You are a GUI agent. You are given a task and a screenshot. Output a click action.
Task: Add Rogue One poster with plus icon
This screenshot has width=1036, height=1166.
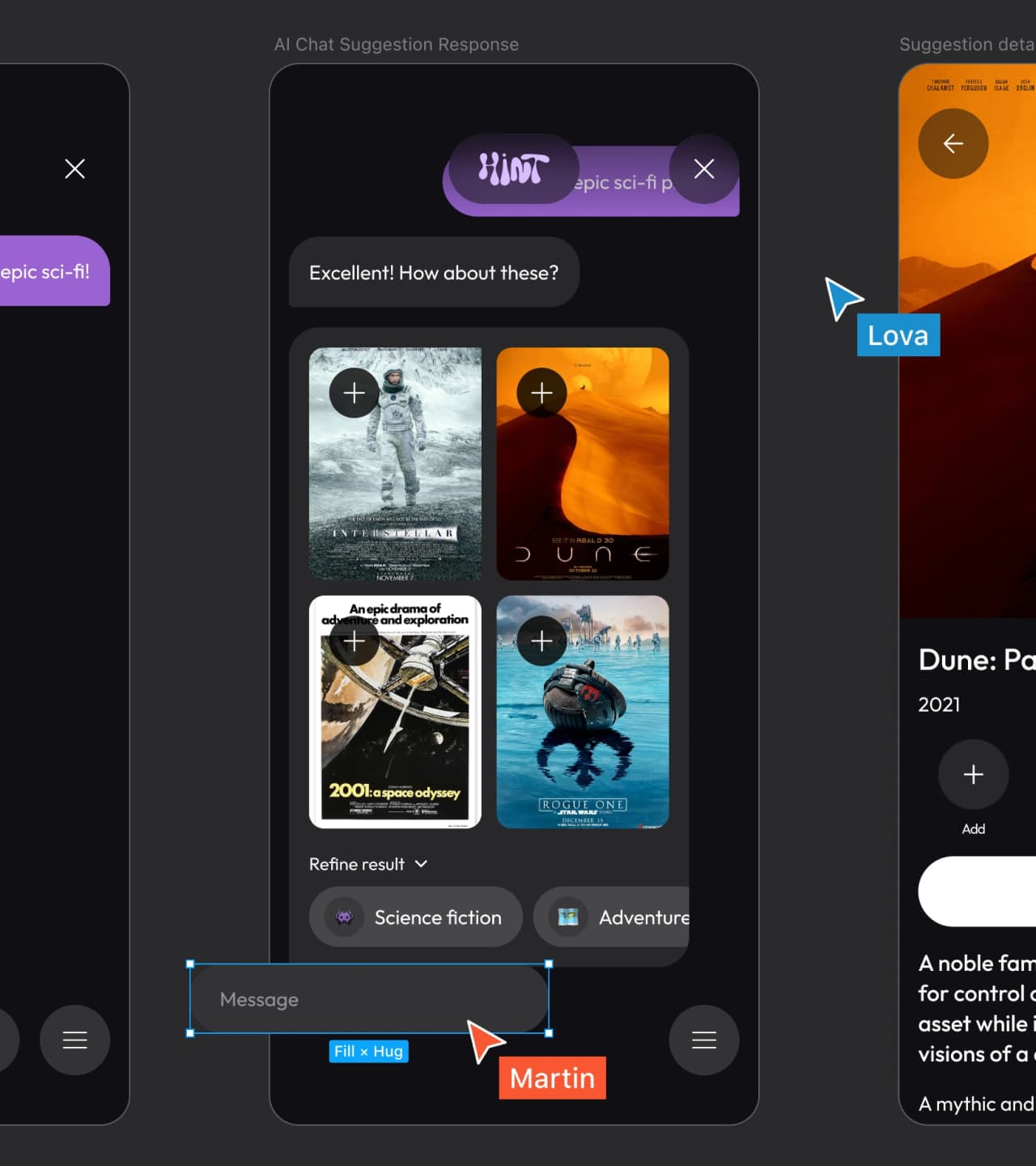[541, 641]
